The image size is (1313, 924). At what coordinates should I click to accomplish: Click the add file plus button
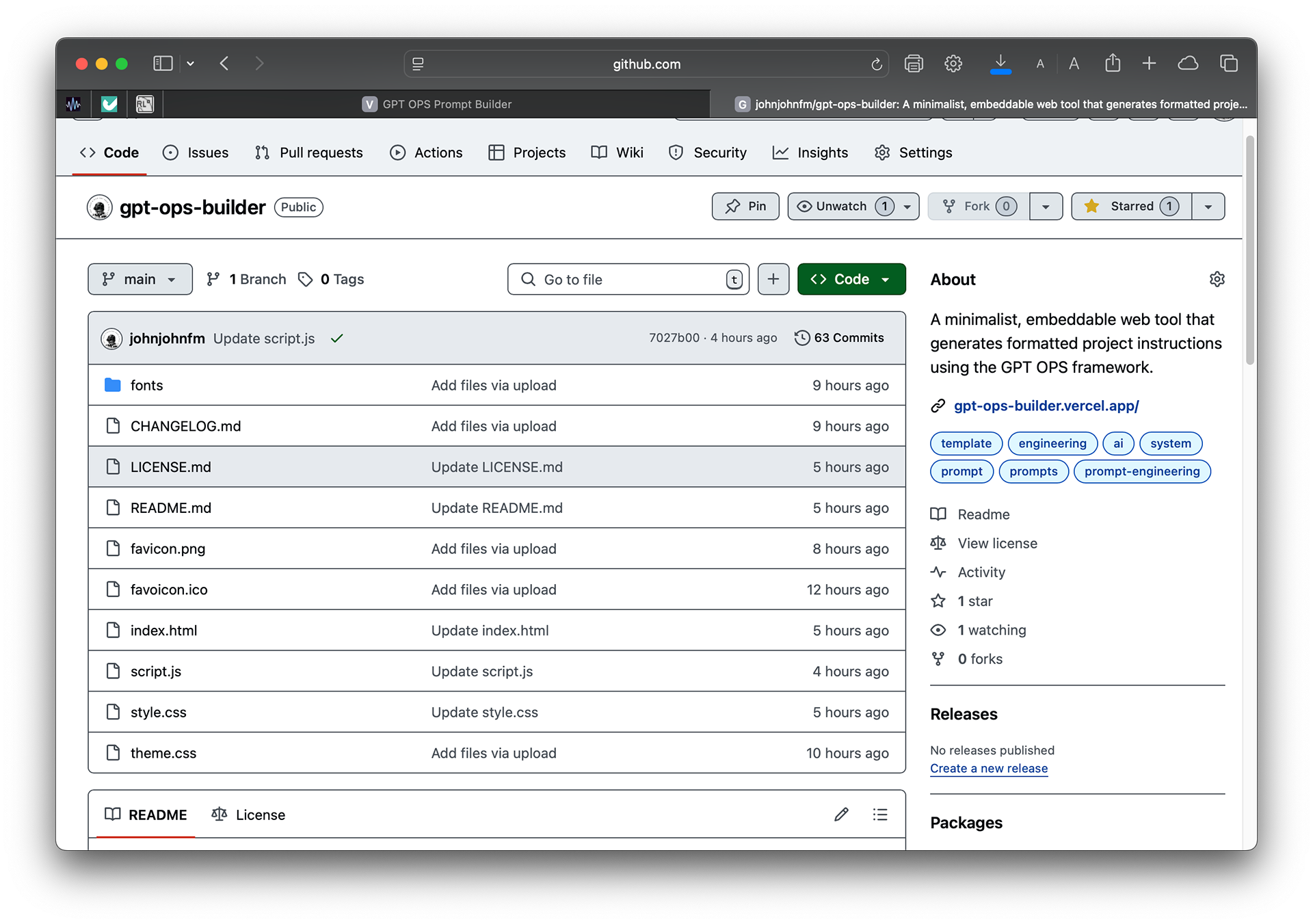pos(773,279)
